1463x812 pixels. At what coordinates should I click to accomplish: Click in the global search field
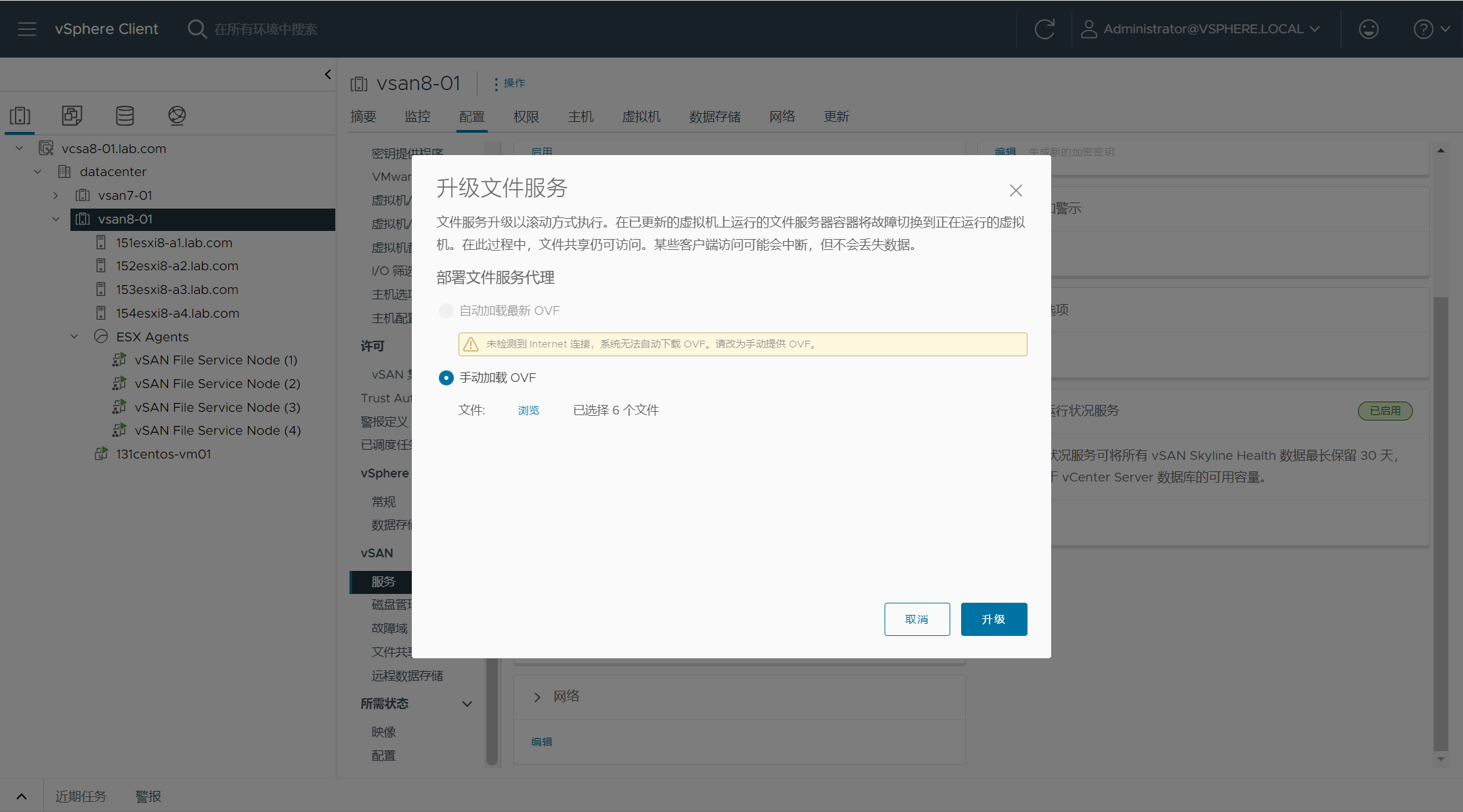coord(266,29)
